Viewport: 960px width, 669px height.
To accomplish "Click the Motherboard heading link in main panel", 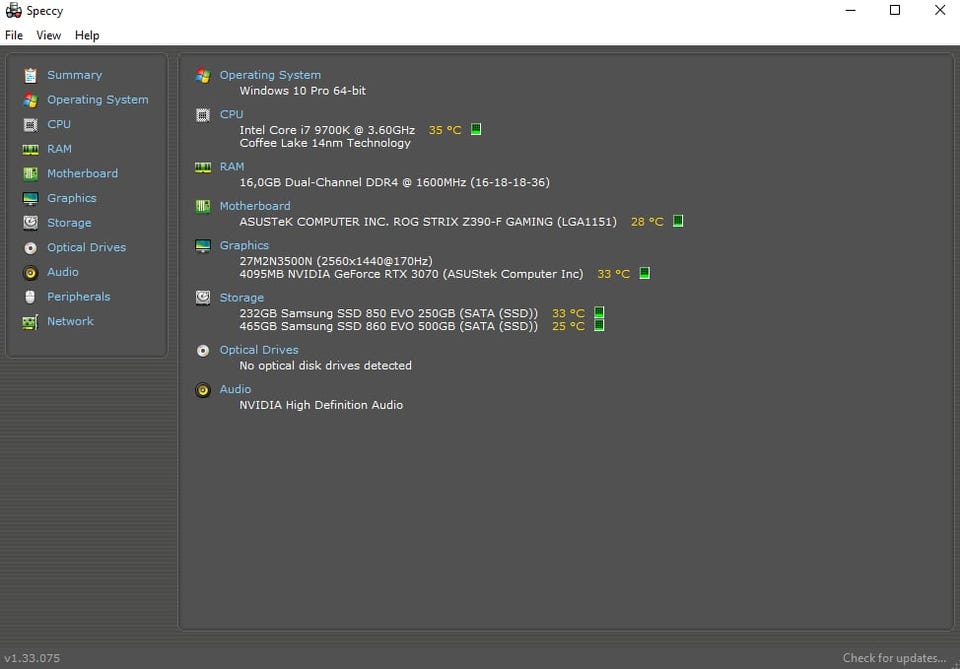I will pyautogui.click(x=255, y=206).
